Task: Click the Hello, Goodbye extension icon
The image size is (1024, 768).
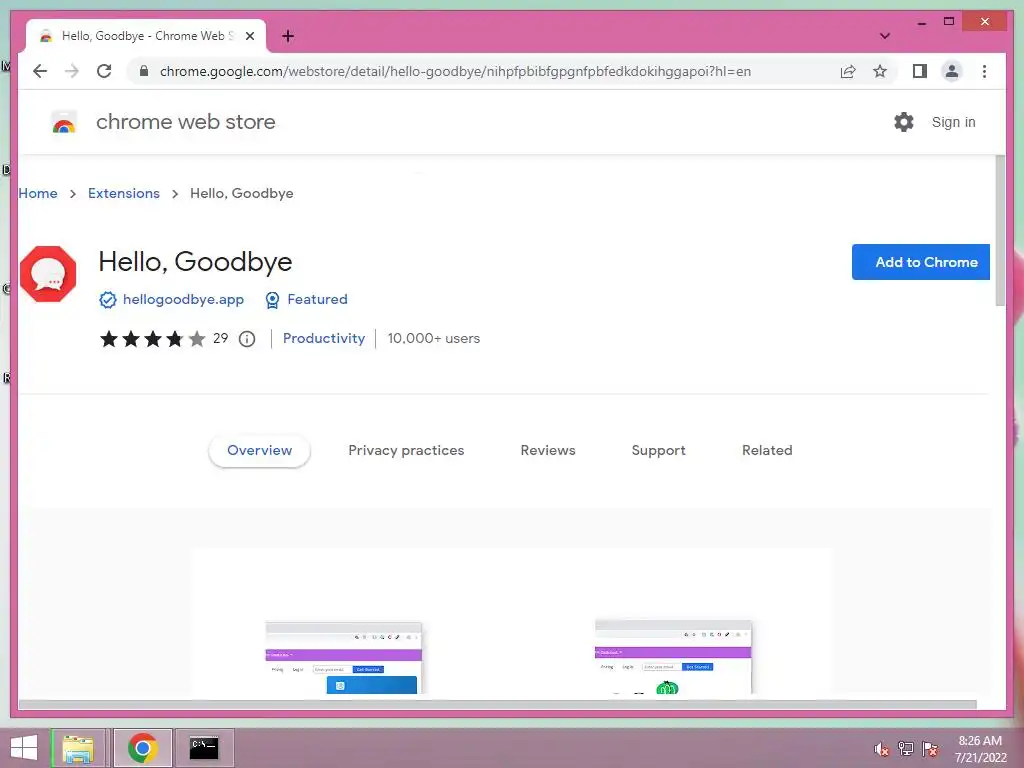Action: (48, 274)
